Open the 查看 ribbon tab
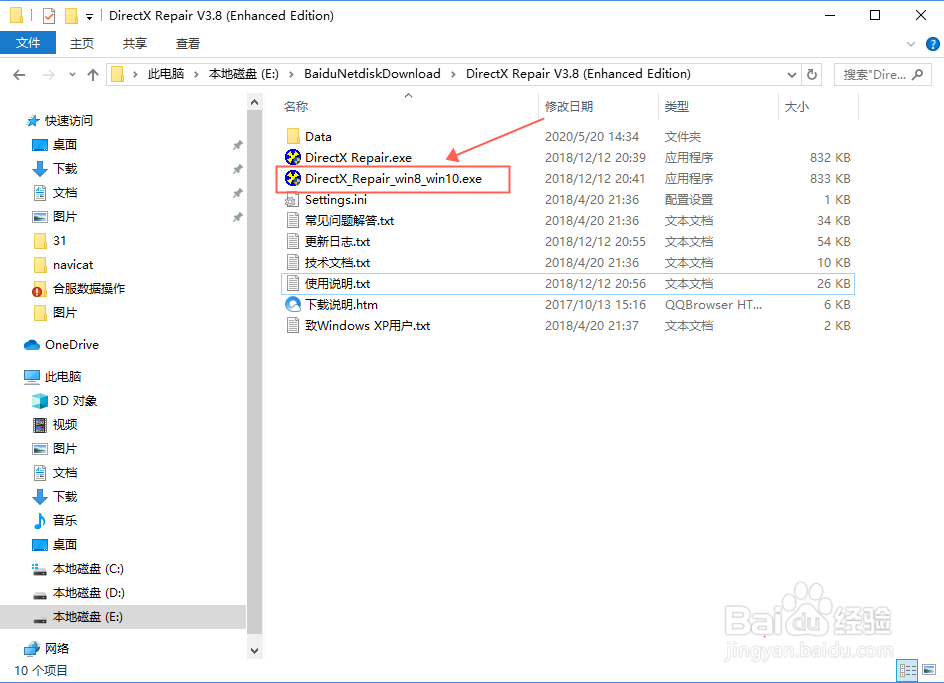 (x=188, y=43)
